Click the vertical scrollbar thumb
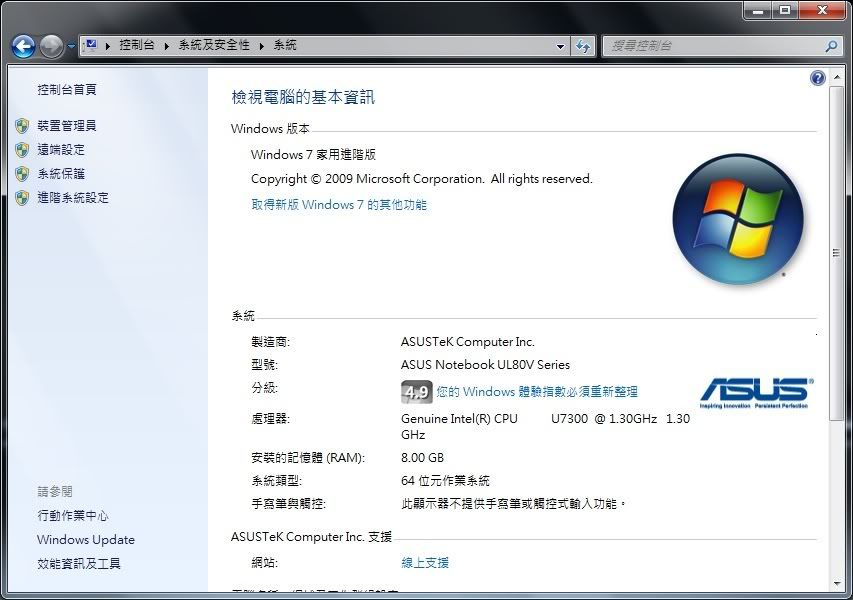Image resolution: width=853 pixels, height=600 pixels. pyautogui.click(x=837, y=253)
